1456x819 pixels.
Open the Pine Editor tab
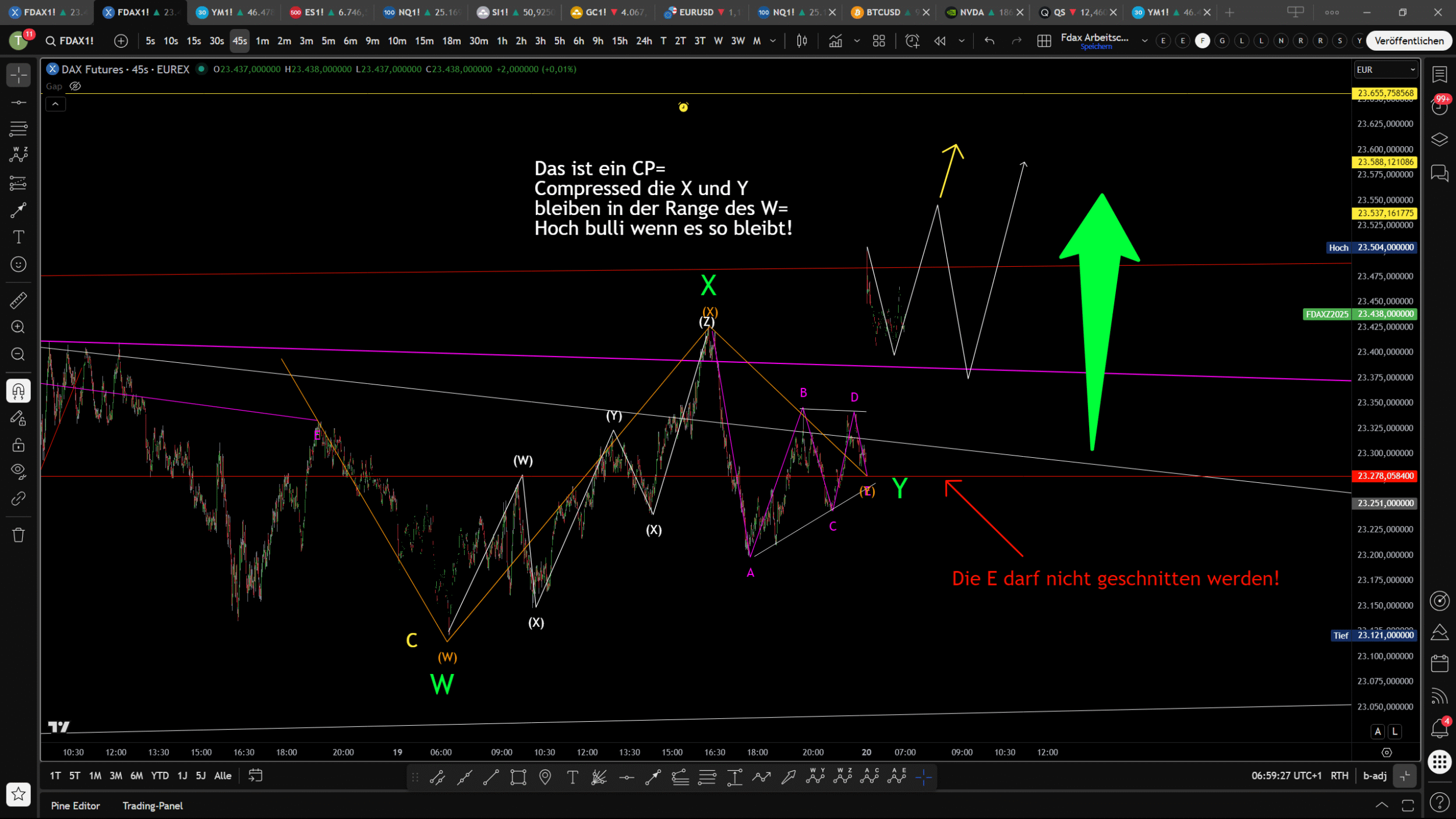click(x=75, y=806)
